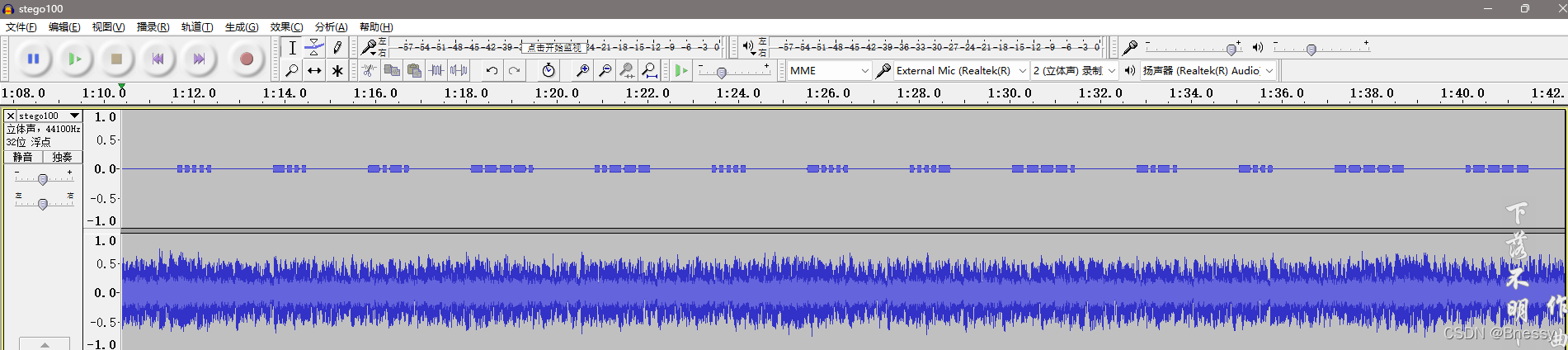Viewport: 1568px width, 350px height.
Task: Open the 文件(F) menu
Action: 21,27
